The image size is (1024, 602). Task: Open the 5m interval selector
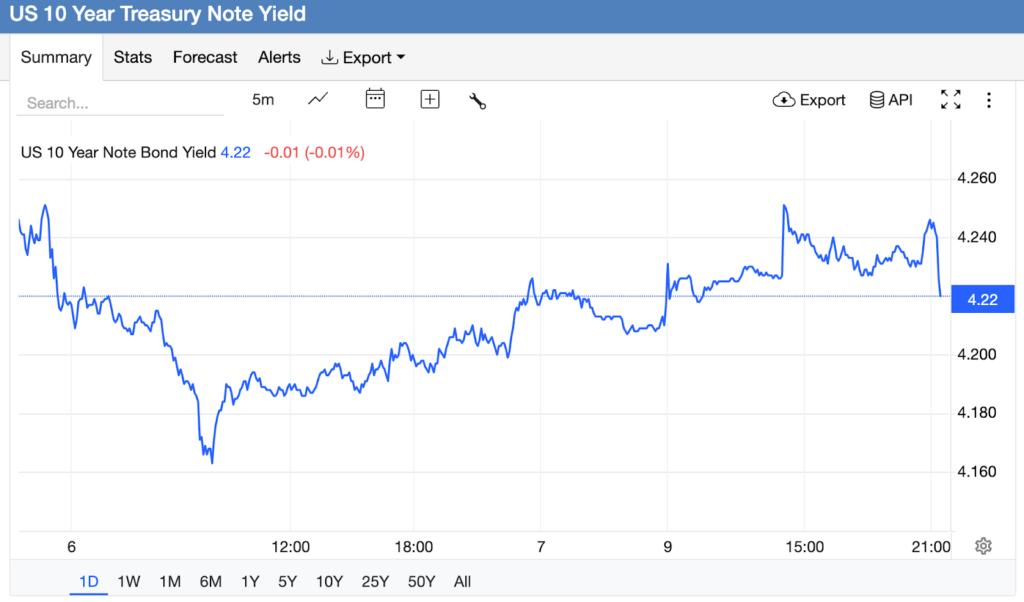(x=262, y=99)
